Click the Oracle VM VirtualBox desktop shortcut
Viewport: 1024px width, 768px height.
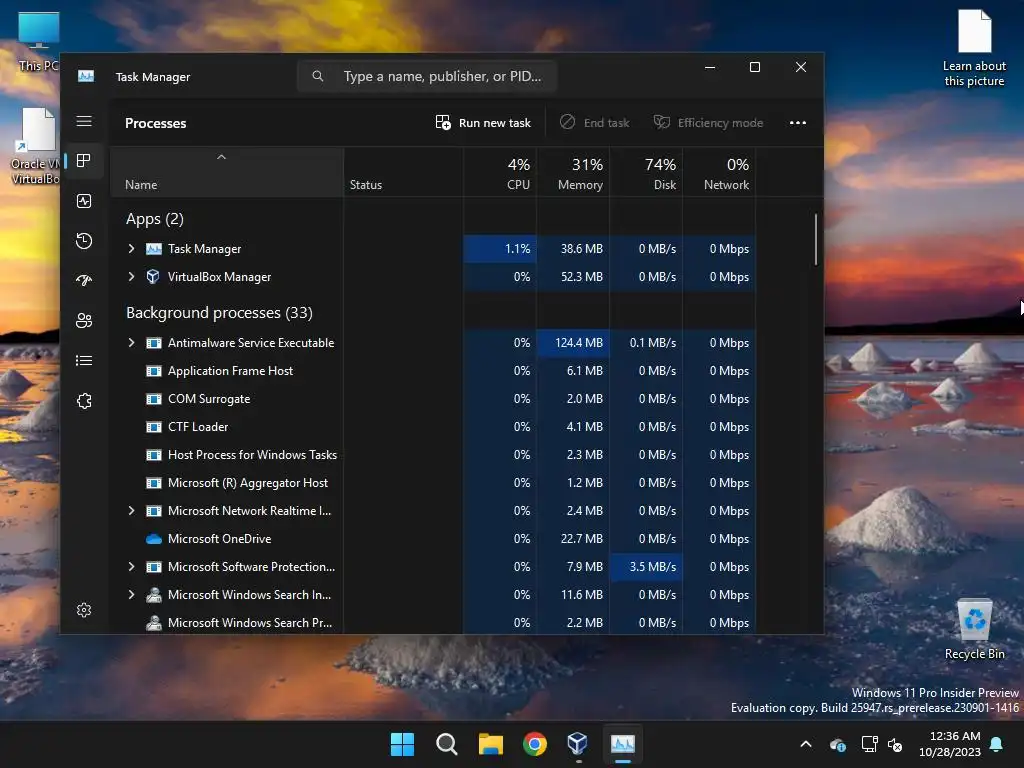(x=35, y=146)
